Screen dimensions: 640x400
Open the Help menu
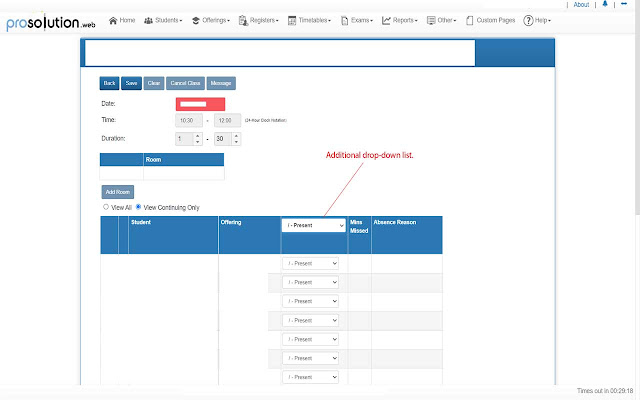point(537,20)
